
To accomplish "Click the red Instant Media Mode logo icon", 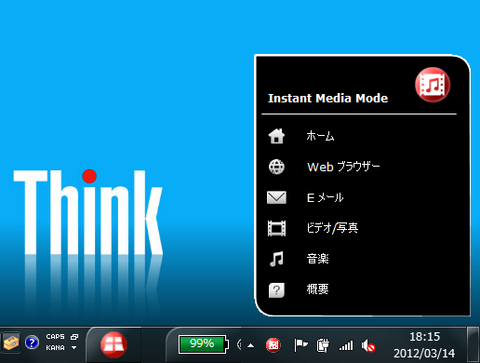I will [x=432, y=85].
